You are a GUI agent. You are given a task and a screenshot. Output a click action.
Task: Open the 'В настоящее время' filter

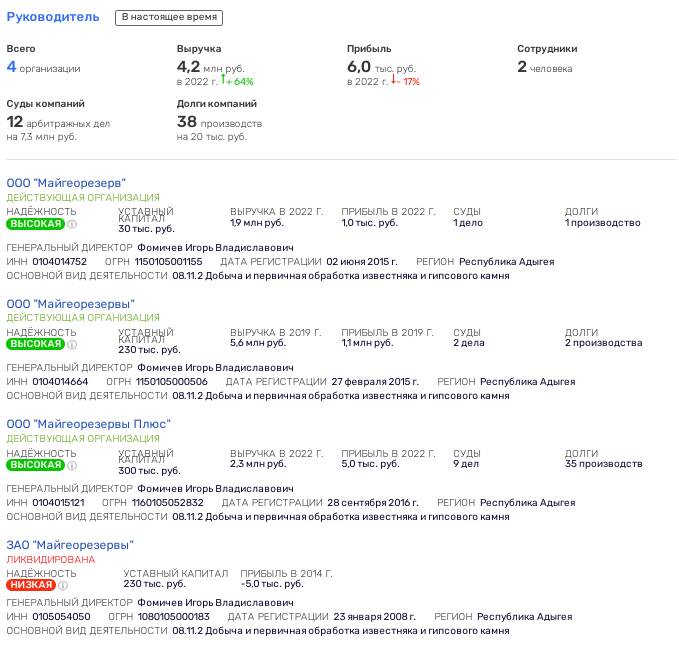click(169, 18)
